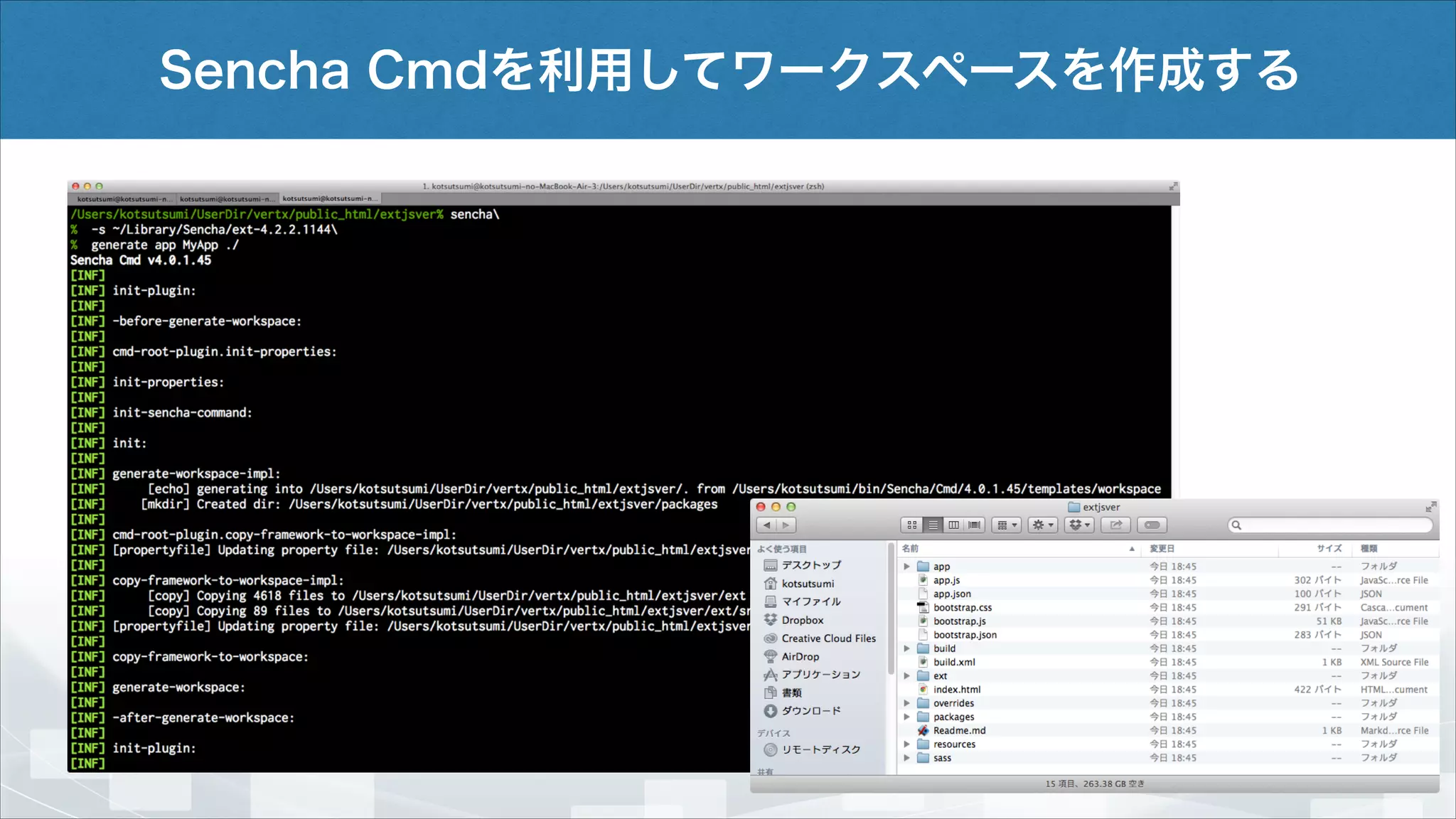This screenshot has width=1456, height=819.
Task: Sort by 変更日 column header
Action: [1209, 548]
